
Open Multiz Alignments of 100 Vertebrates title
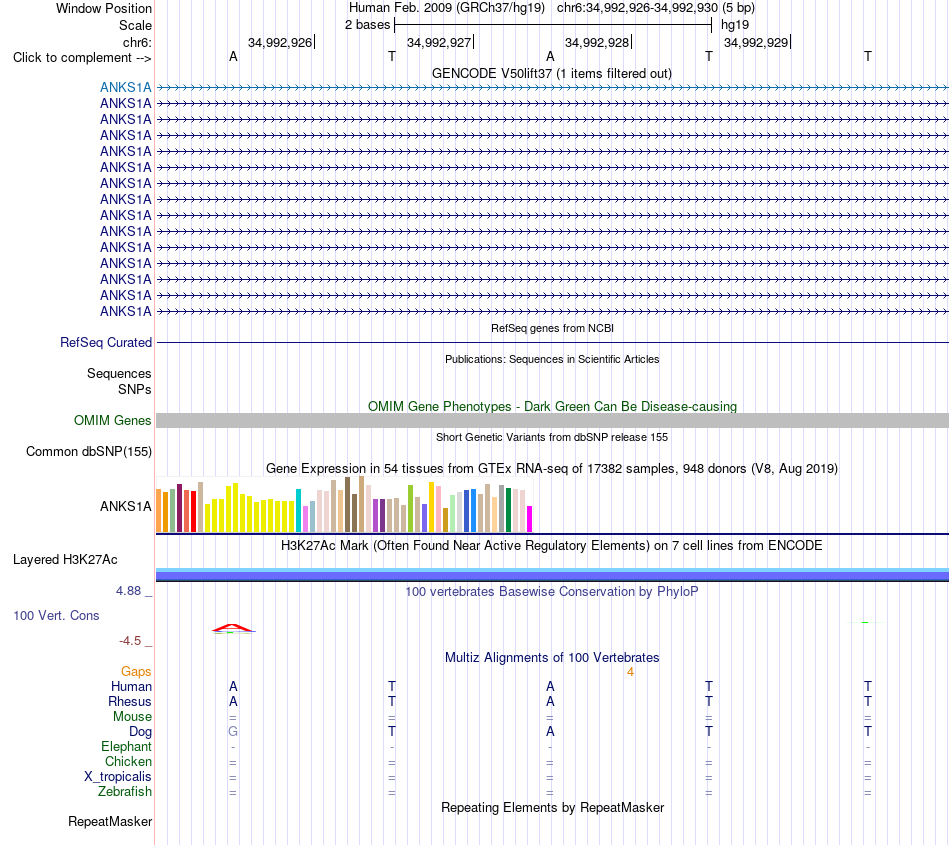coord(552,657)
